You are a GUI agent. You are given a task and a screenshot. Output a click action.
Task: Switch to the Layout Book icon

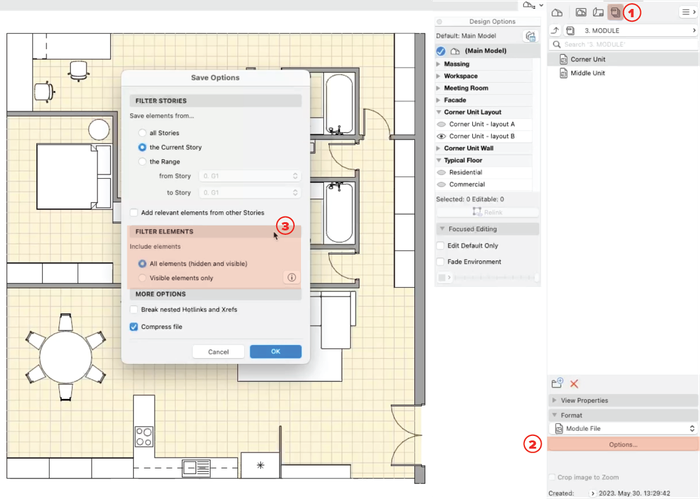coord(598,12)
